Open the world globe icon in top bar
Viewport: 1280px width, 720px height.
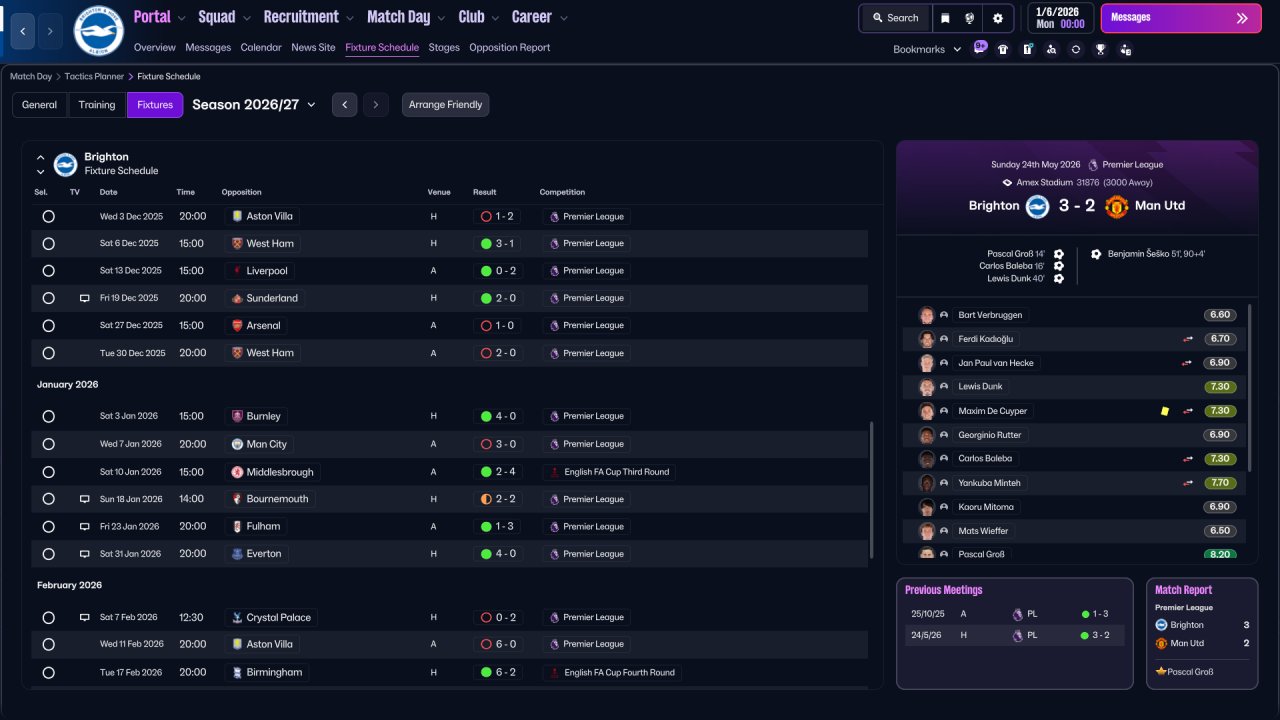point(970,18)
